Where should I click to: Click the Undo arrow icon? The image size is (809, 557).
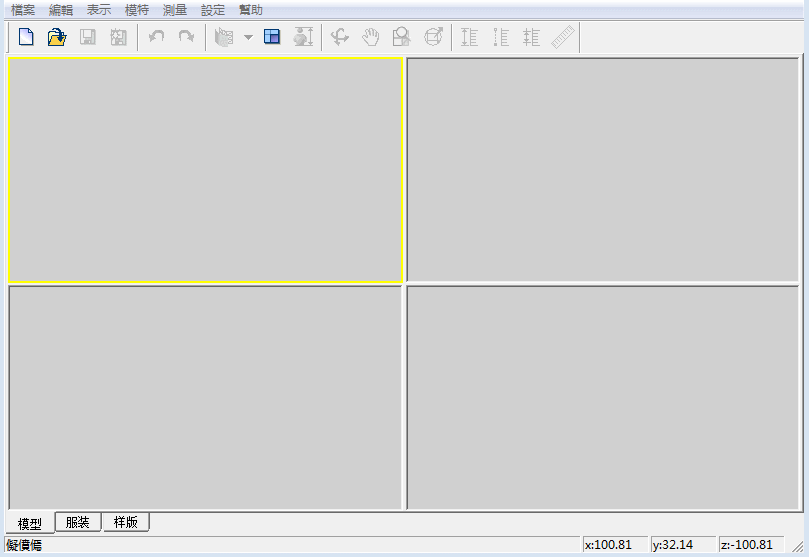(156, 38)
